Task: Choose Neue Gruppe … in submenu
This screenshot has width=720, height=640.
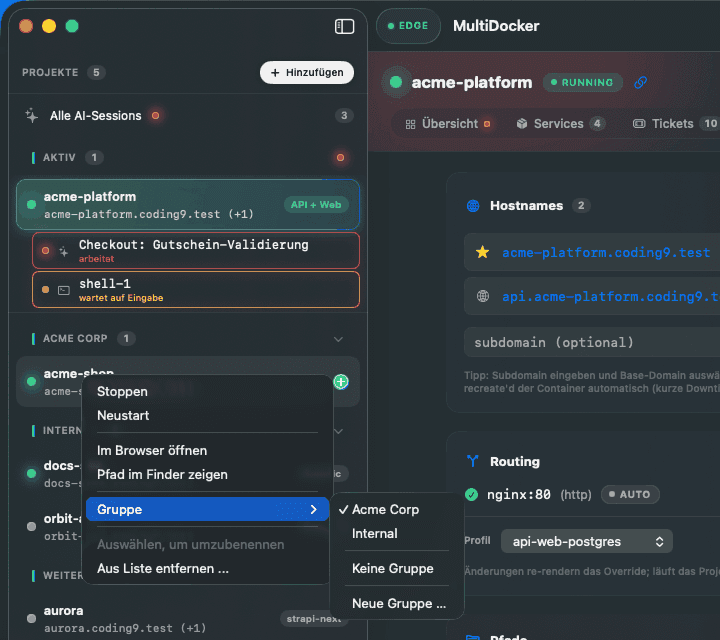Action: click(x=399, y=603)
